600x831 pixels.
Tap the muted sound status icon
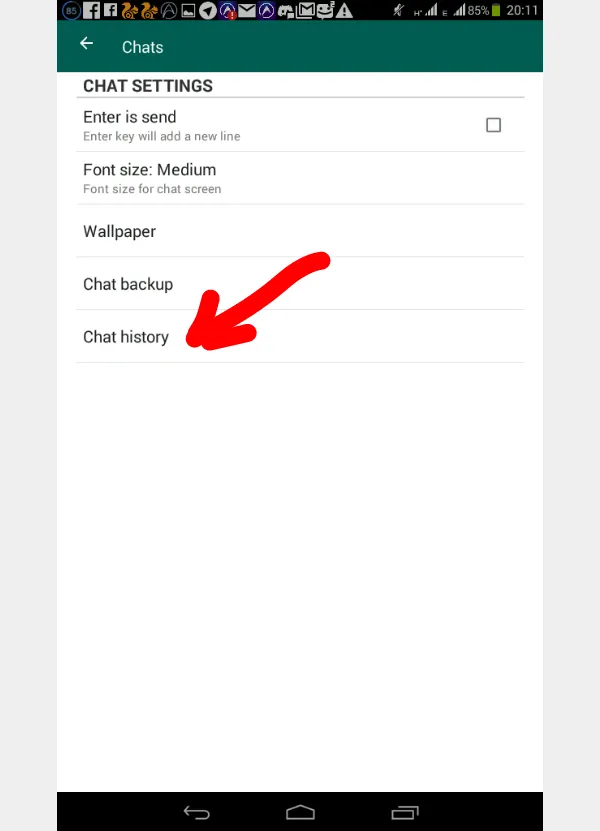coord(399,10)
